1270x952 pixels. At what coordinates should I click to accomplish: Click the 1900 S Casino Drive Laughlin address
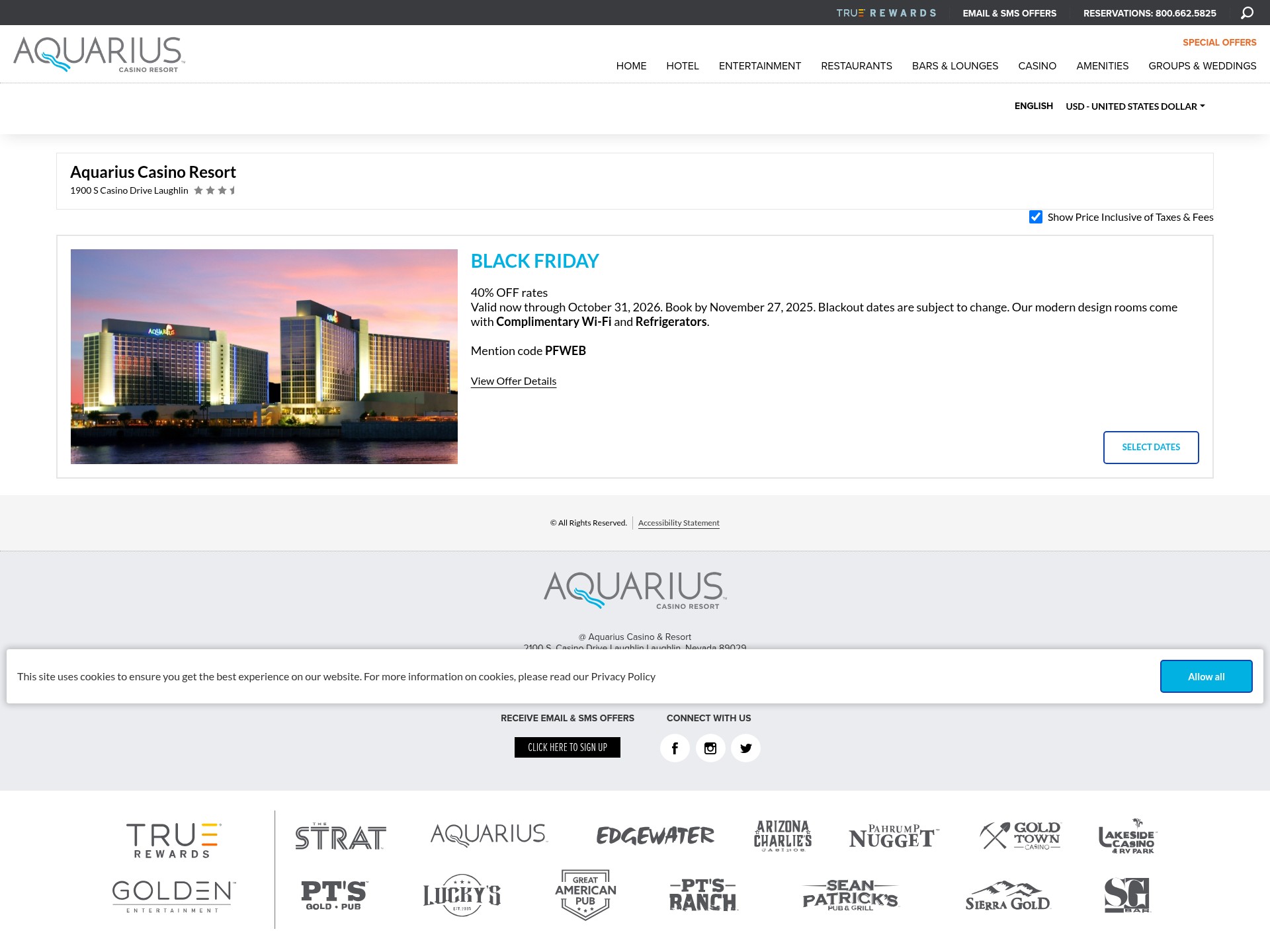point(129,190)
